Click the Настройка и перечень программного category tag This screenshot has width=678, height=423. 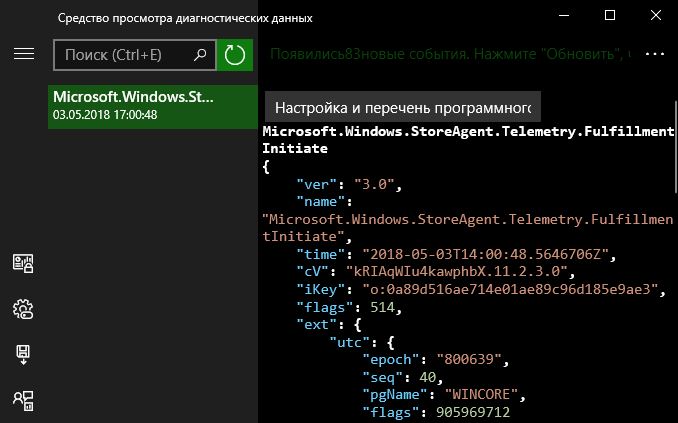pyautogui.click(x=403, y=107)
